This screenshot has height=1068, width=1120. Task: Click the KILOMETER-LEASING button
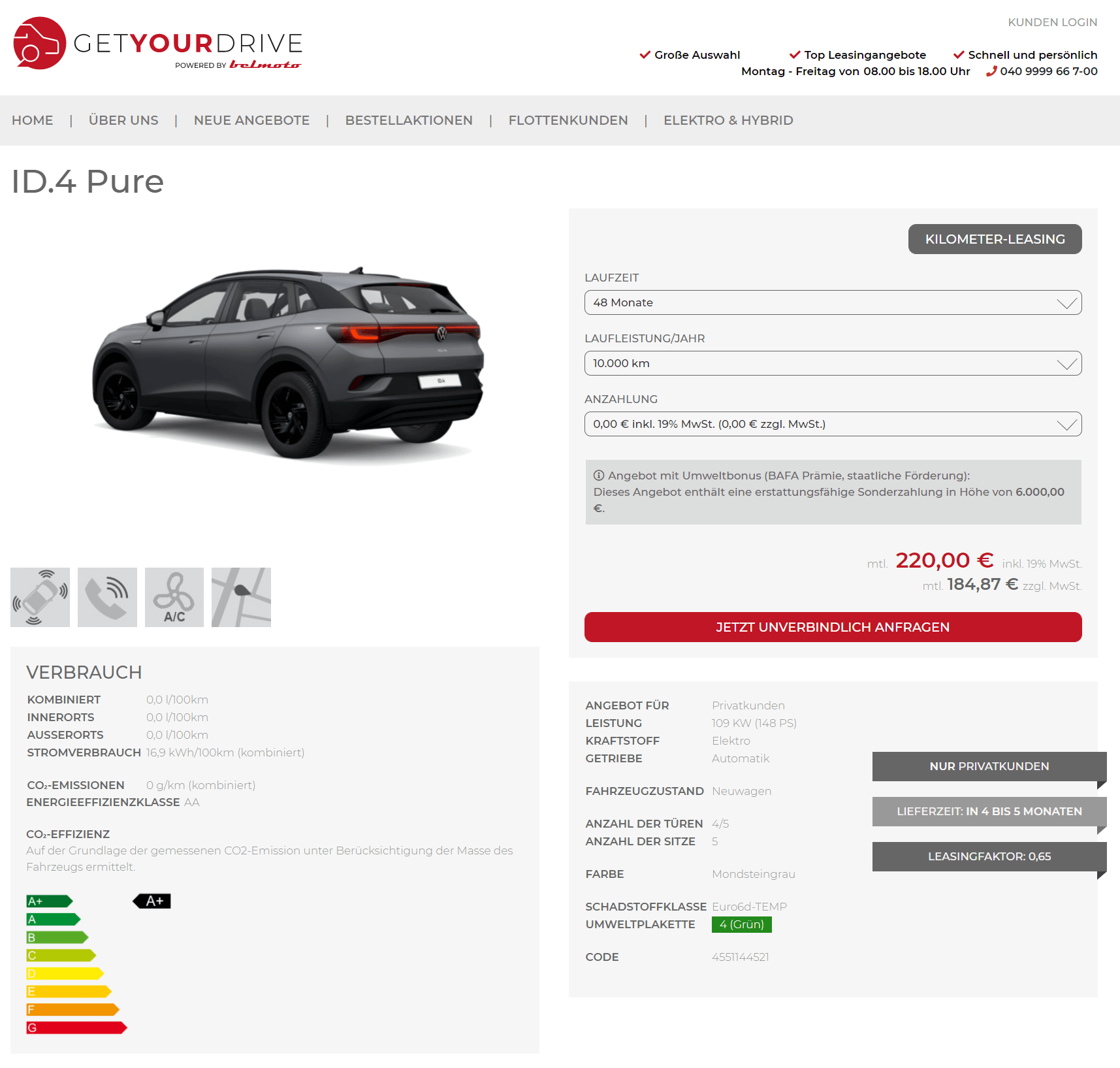pyautogui.click(x=995, y=239)
